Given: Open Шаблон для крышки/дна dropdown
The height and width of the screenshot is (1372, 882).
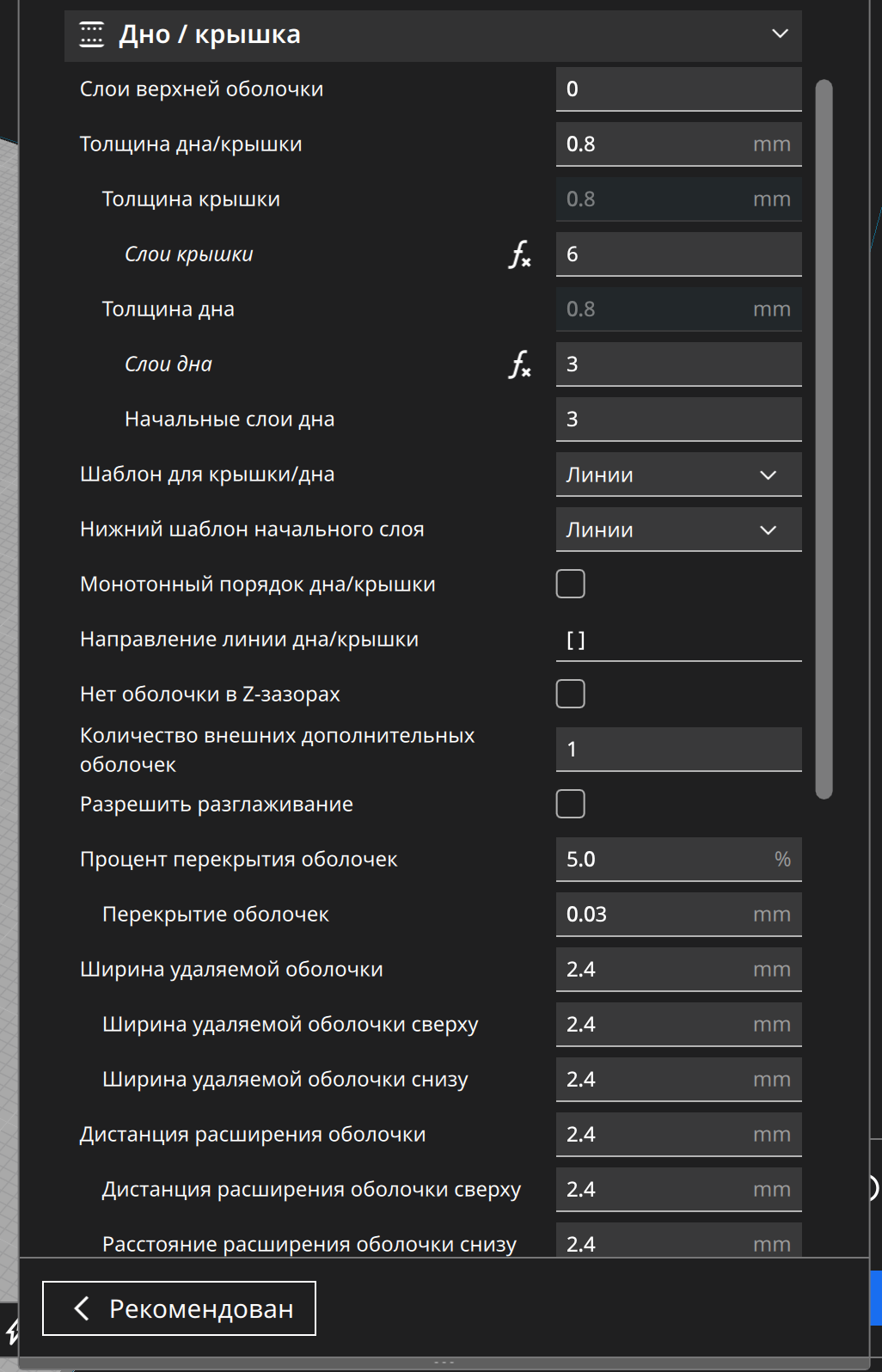Looking at the screenshot, I should (x=679, y=475).
